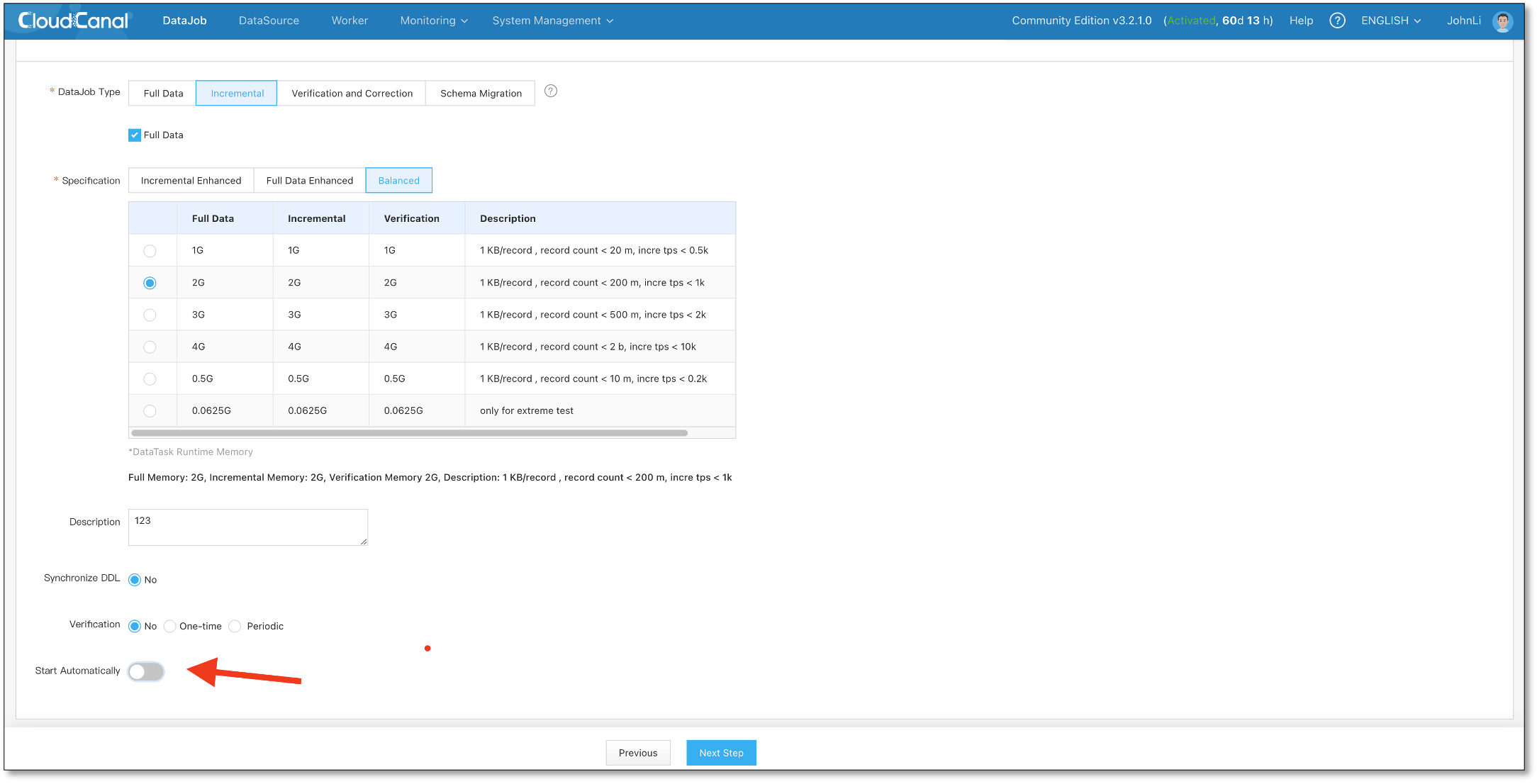Expand the Monitoring menu dropdown
This screenshot has width=1537, height=784.
[x=433, y=21]
